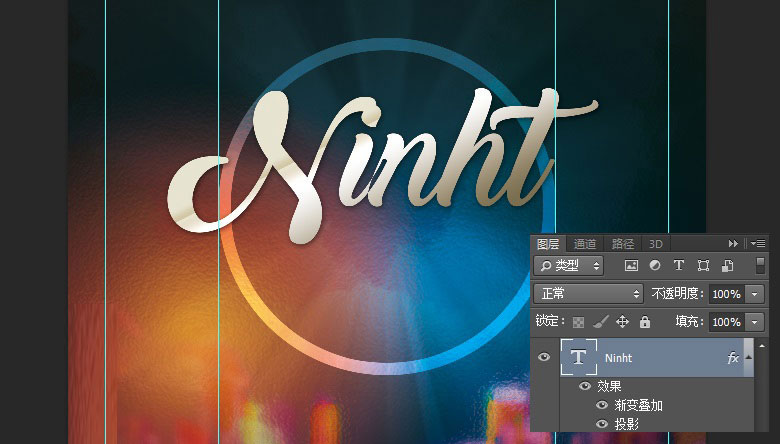
Task: Hide the Ninht text layer
Action: click(x=544, y=358)
